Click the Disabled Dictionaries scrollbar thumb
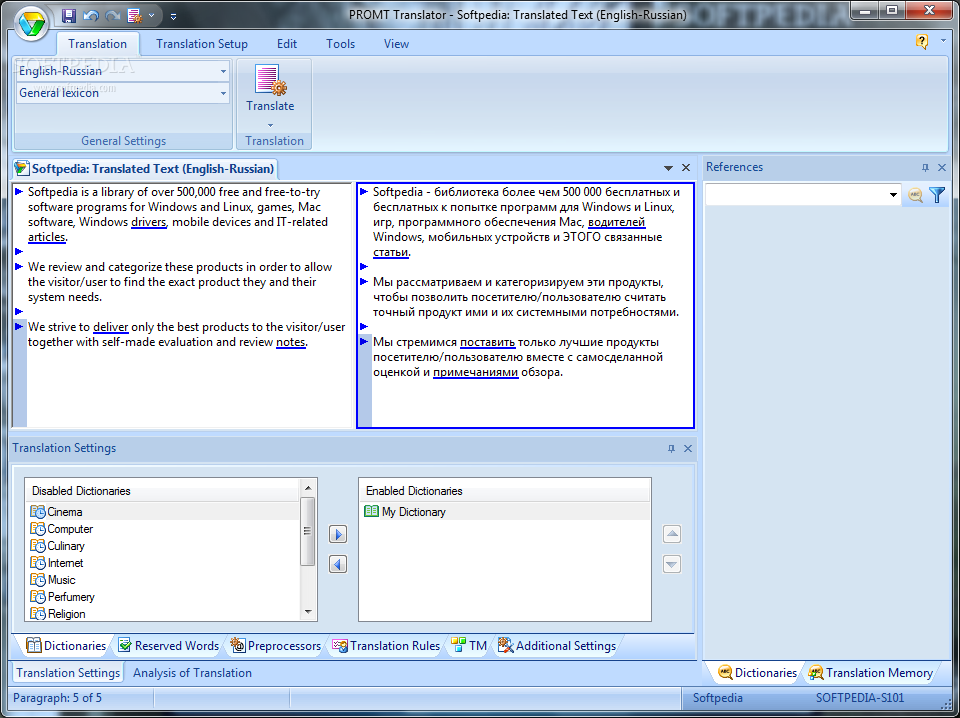 [x=308, y=531]
